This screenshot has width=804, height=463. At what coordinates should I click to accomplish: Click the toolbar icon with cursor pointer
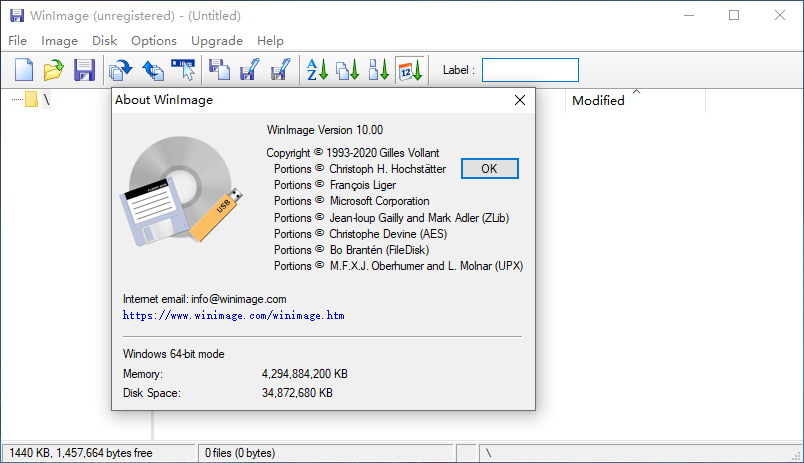[x=183, y=70]
